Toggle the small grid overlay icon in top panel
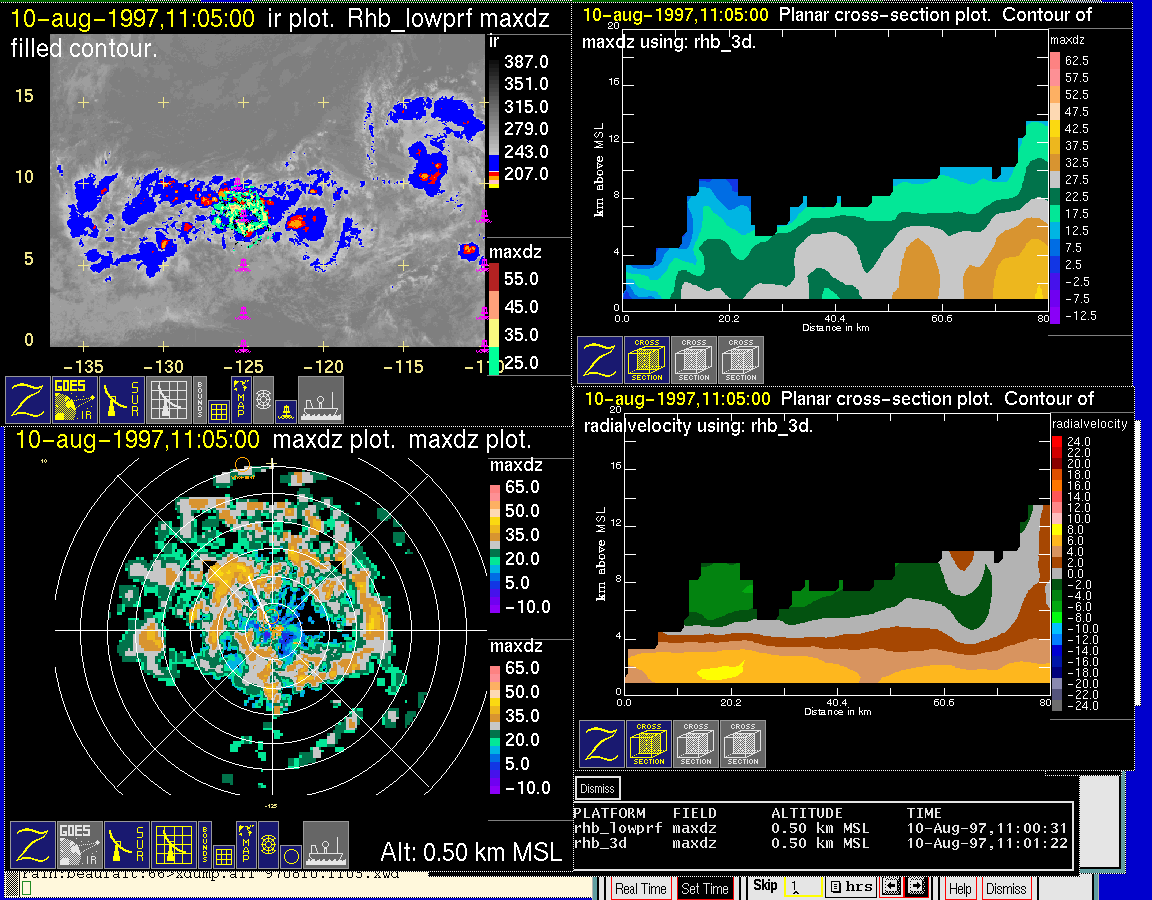The height and width of the screenshot is (900, 1152). tap(219, 411)
